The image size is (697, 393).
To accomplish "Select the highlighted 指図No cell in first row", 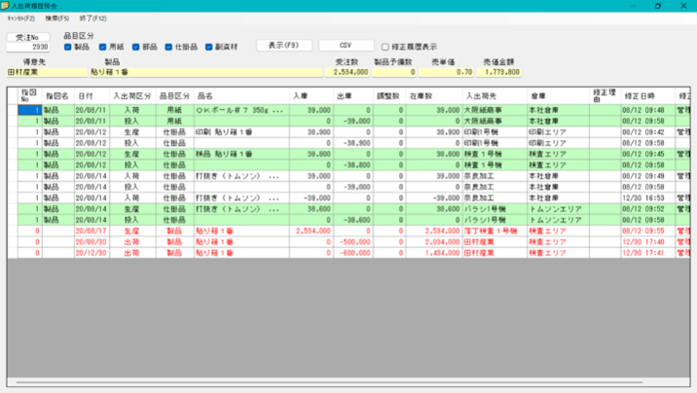I will coord(30,110).
